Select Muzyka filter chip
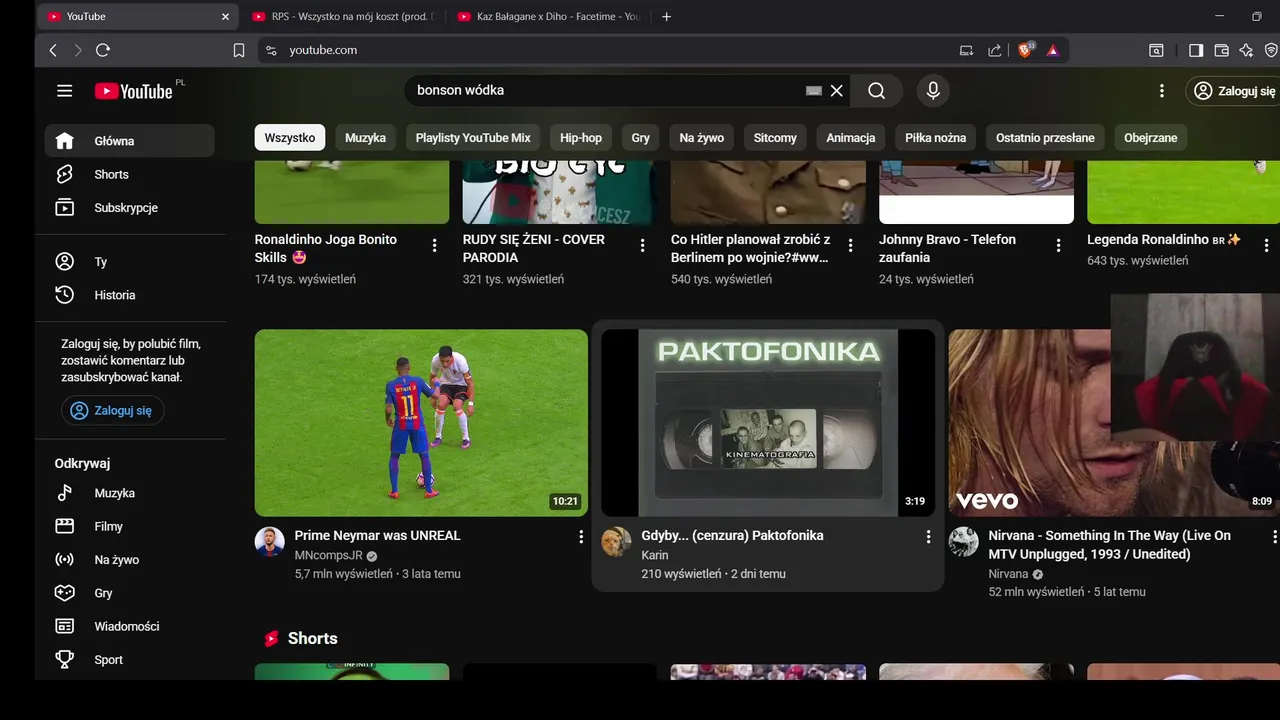 (x=365, y=138)
